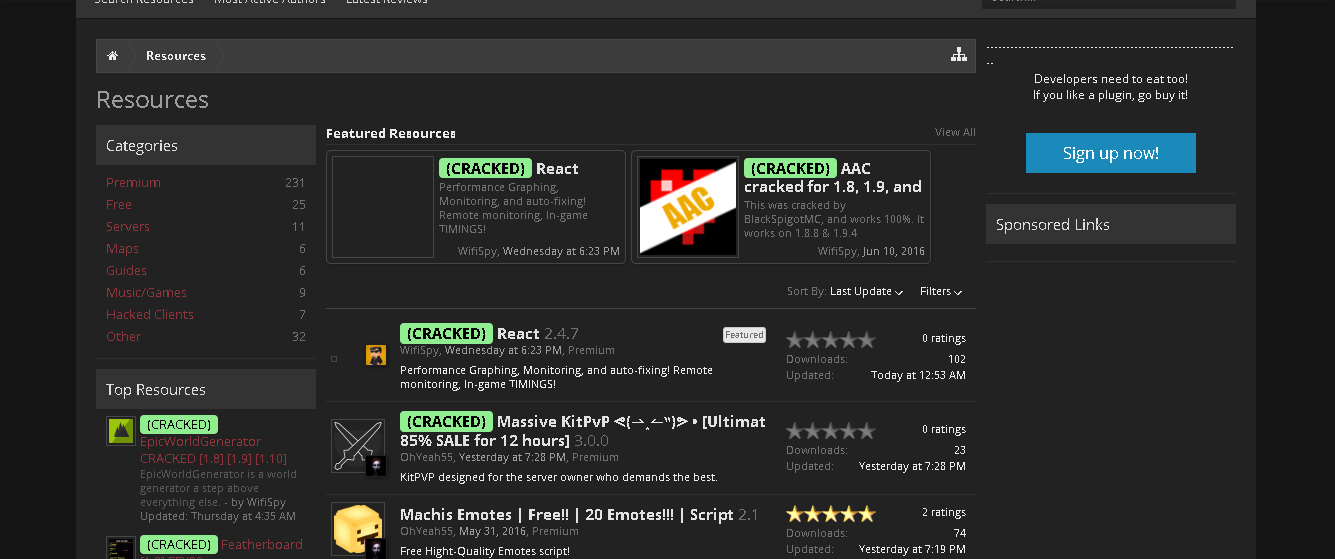Viewport: 1335px width, 559px height.
Task: Click the "Jun 10, 2016" featured date
Action: point(894,251)
